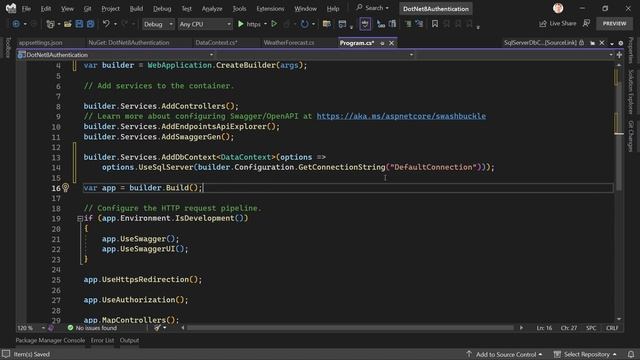This screenshot has height=360, width=640.
Task: Open the Any CPU platform dropdown
Action: tap(205, 24)
